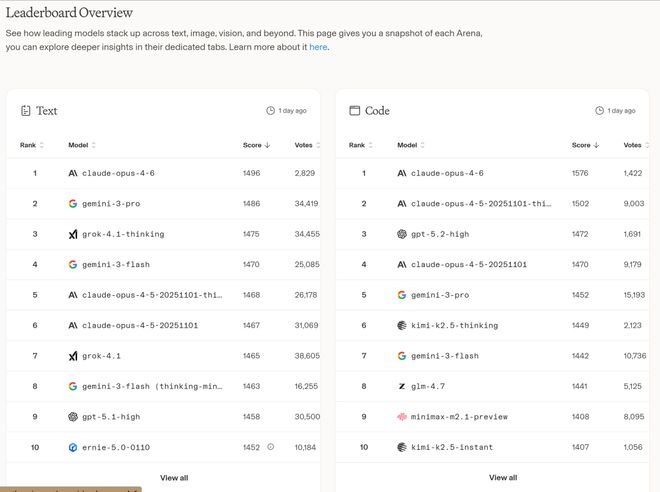Click the Text arena icon
Image resolution: width=660 pixels, height=492 pixels.
click(26, 111)
